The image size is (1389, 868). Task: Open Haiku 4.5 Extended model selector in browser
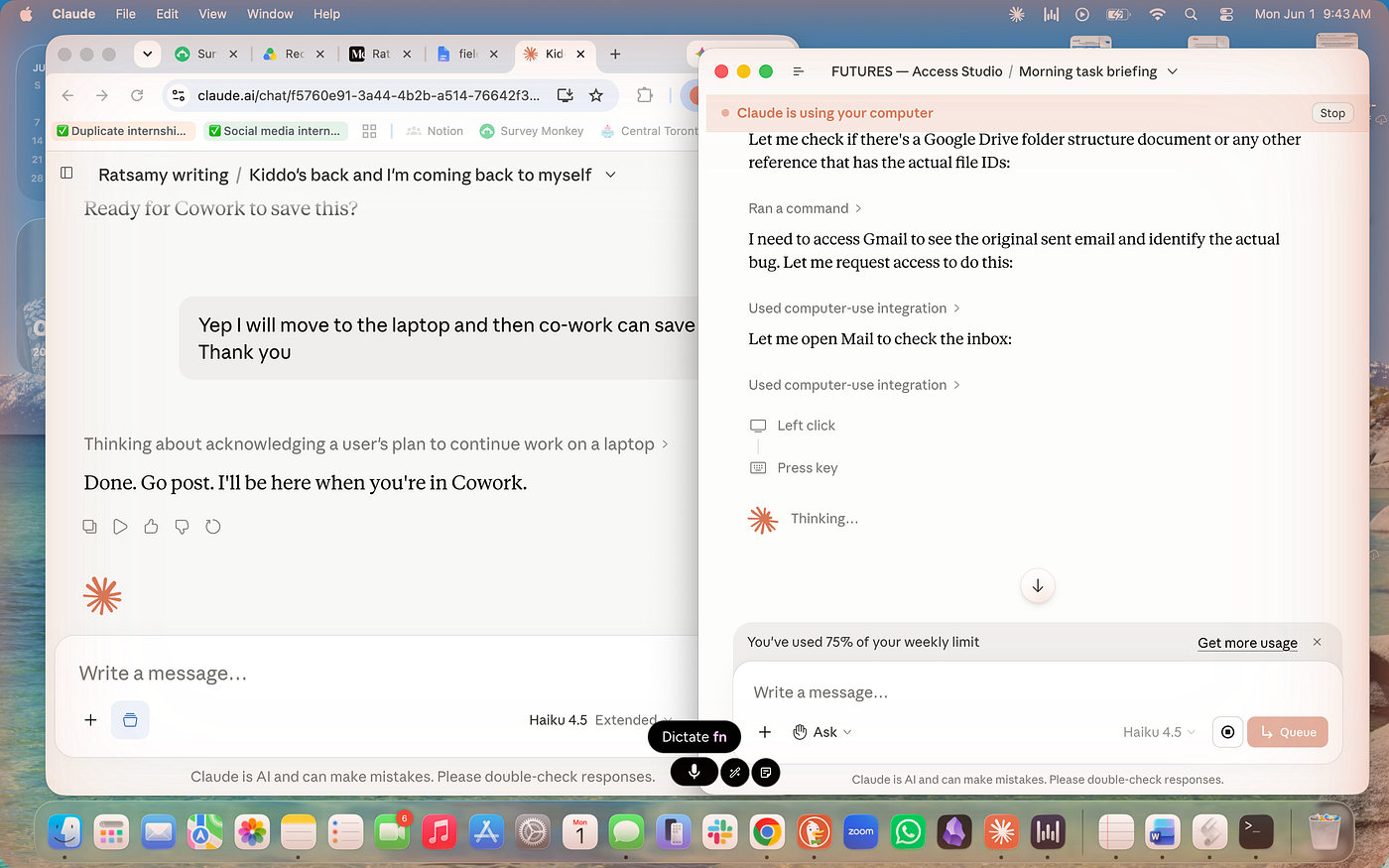601,720
